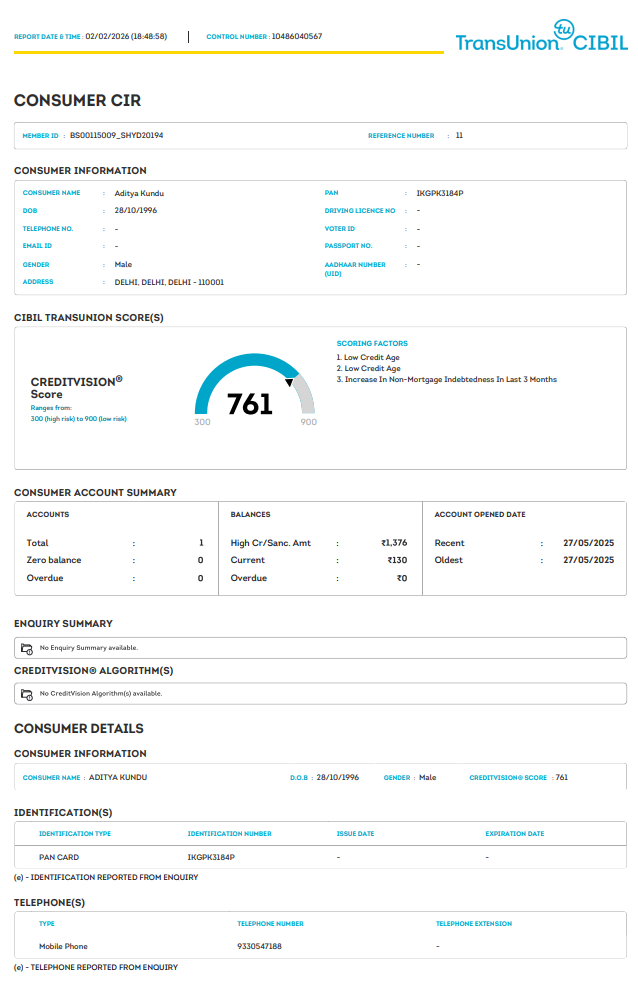Click the TransUnion CIBIL logo
638x992 pixels.
point(541,36)
